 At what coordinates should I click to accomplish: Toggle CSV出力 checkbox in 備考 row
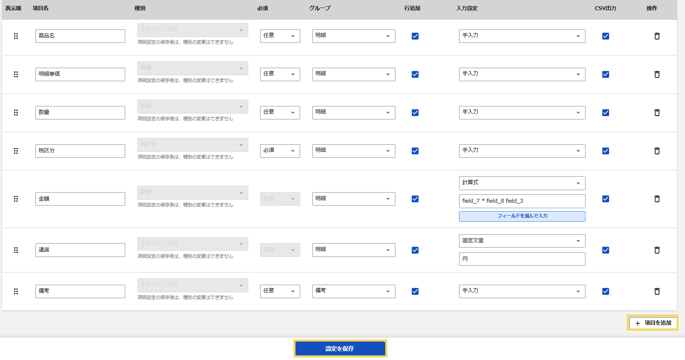pyautogui.click(x=605, y=291)
